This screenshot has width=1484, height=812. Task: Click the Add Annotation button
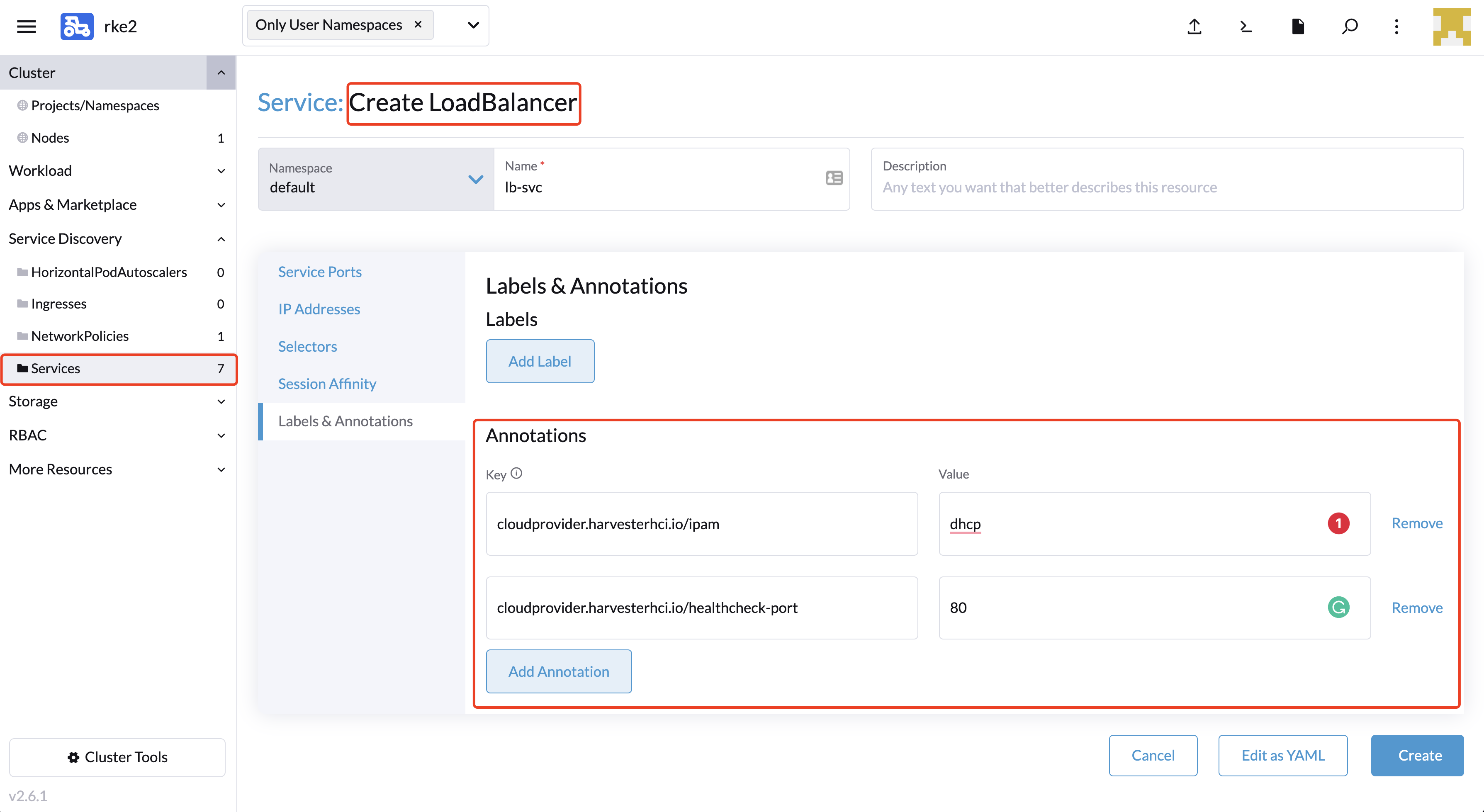click(559, 671)
